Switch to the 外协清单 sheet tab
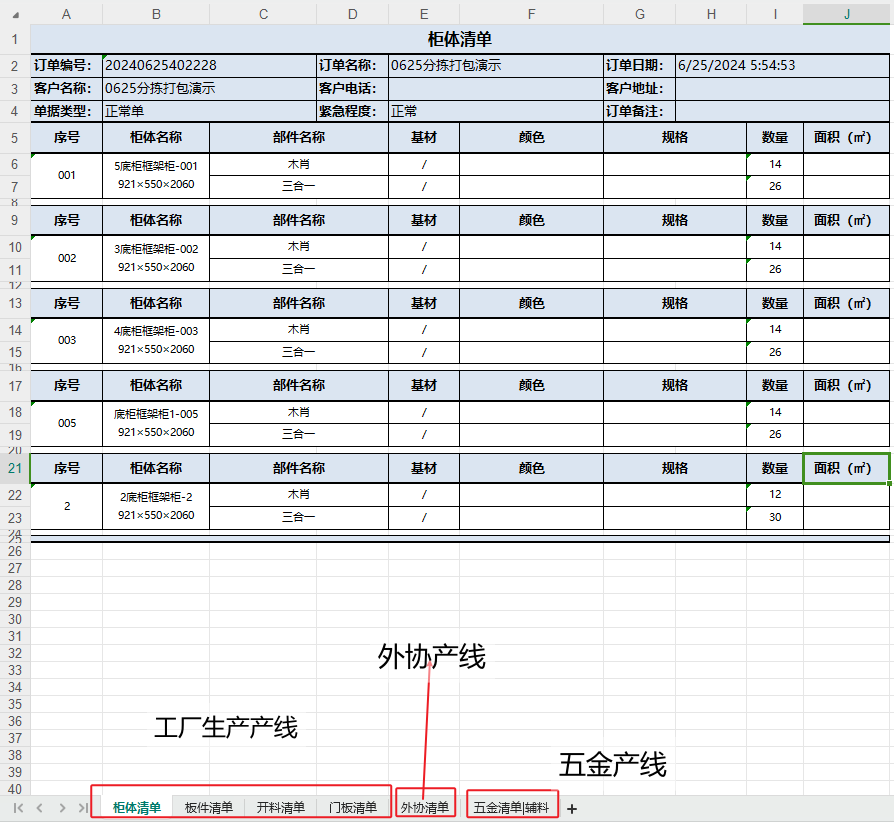Viewport: 894px width, 822px height. (x=425, y=808)
